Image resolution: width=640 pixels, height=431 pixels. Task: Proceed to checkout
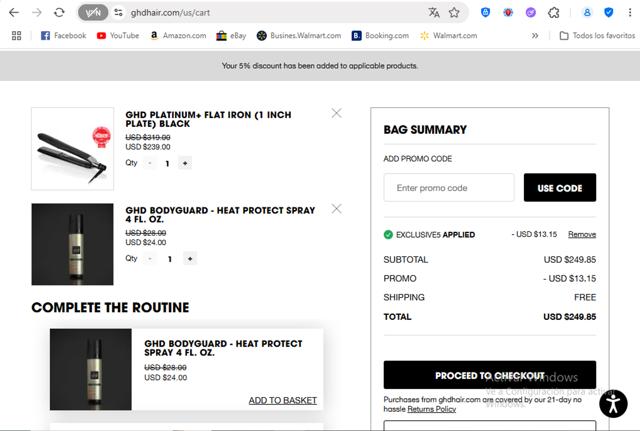tap(489, 375)
